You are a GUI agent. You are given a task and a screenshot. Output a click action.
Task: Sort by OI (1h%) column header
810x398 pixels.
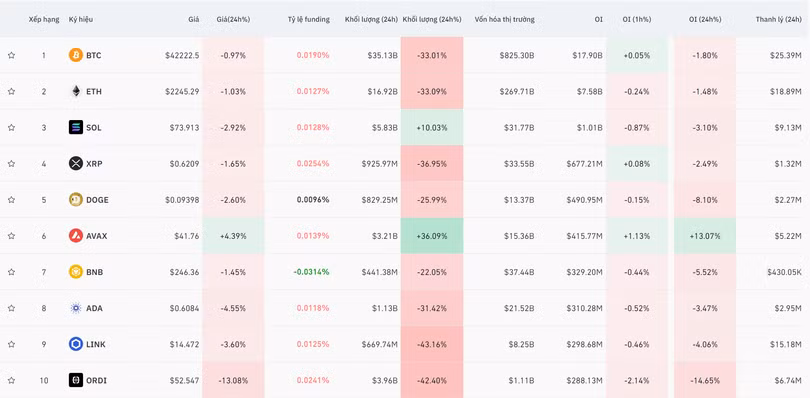click(637, 20)
